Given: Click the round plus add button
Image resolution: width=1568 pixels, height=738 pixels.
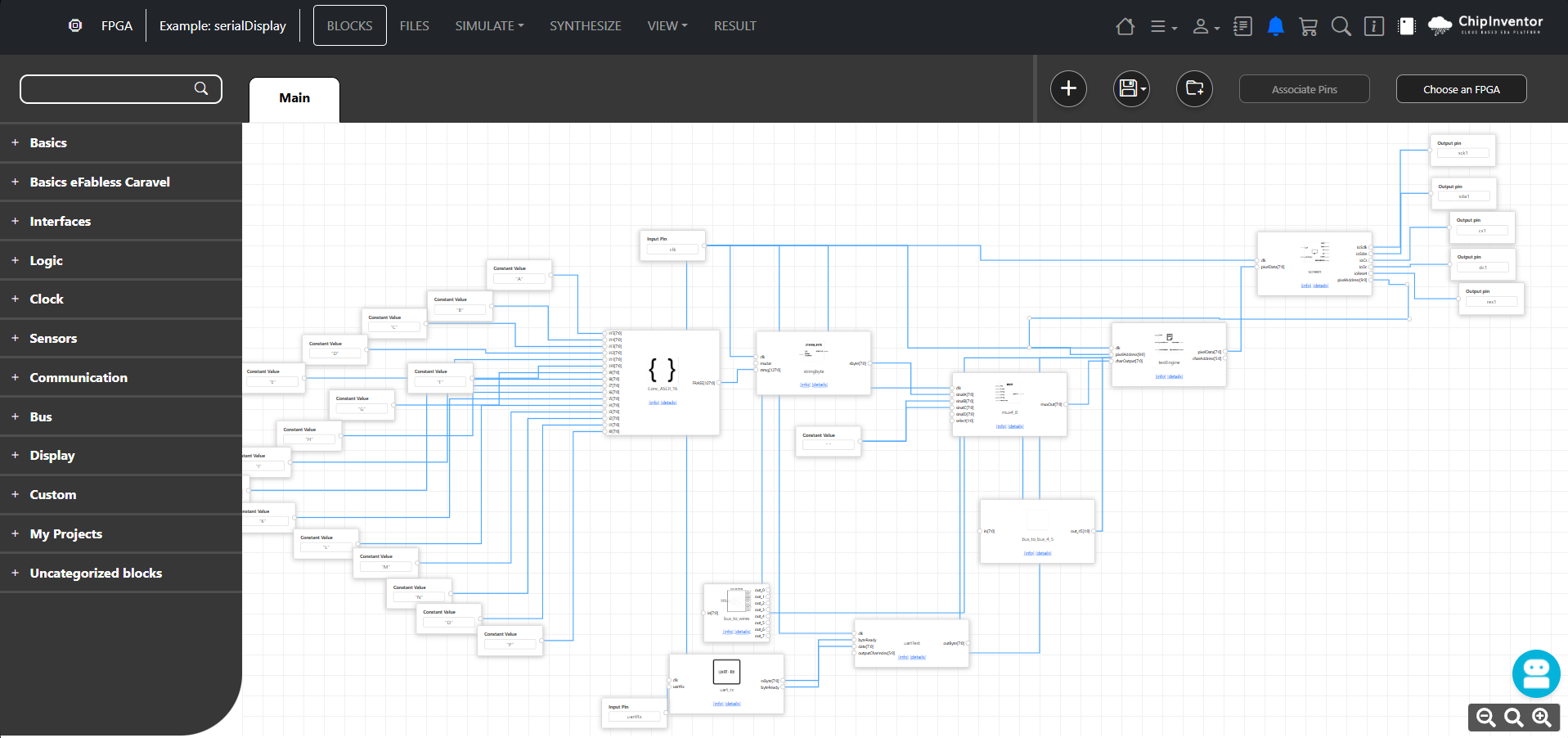Looking at the screenshot, I should pos(1068,88).
